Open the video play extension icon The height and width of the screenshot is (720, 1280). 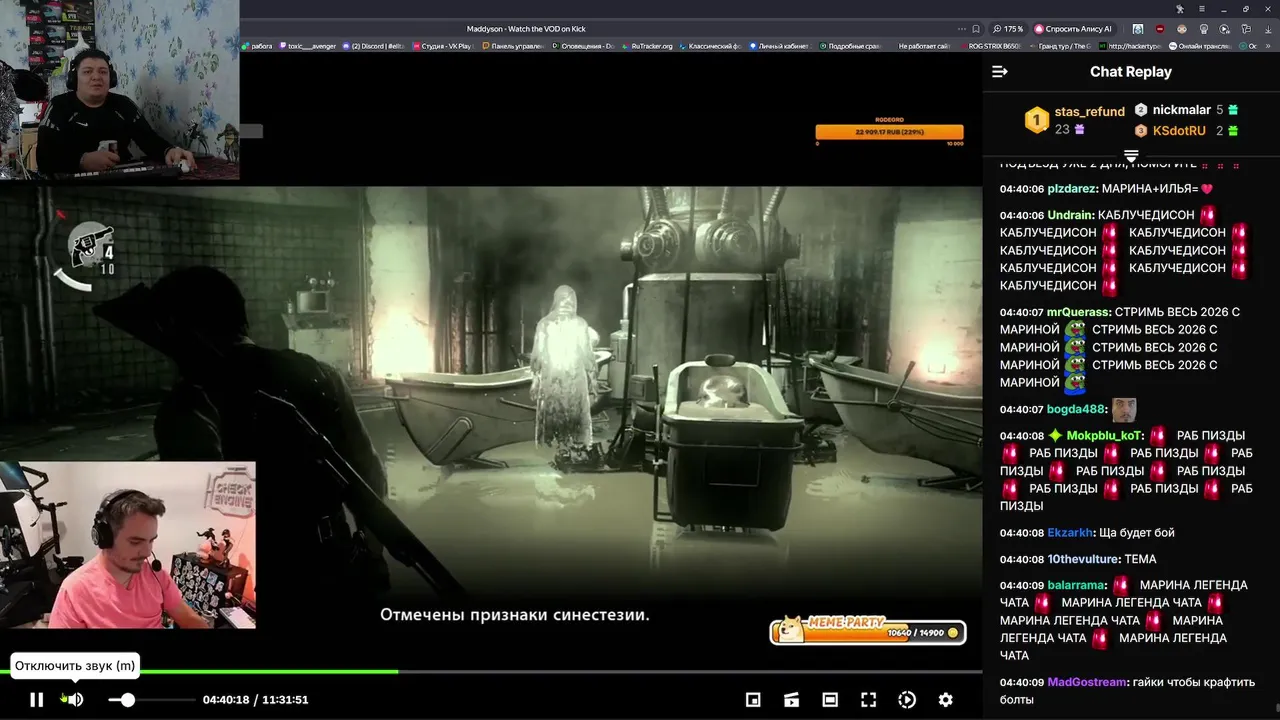pyautogui.click(x=1225, y=29)
